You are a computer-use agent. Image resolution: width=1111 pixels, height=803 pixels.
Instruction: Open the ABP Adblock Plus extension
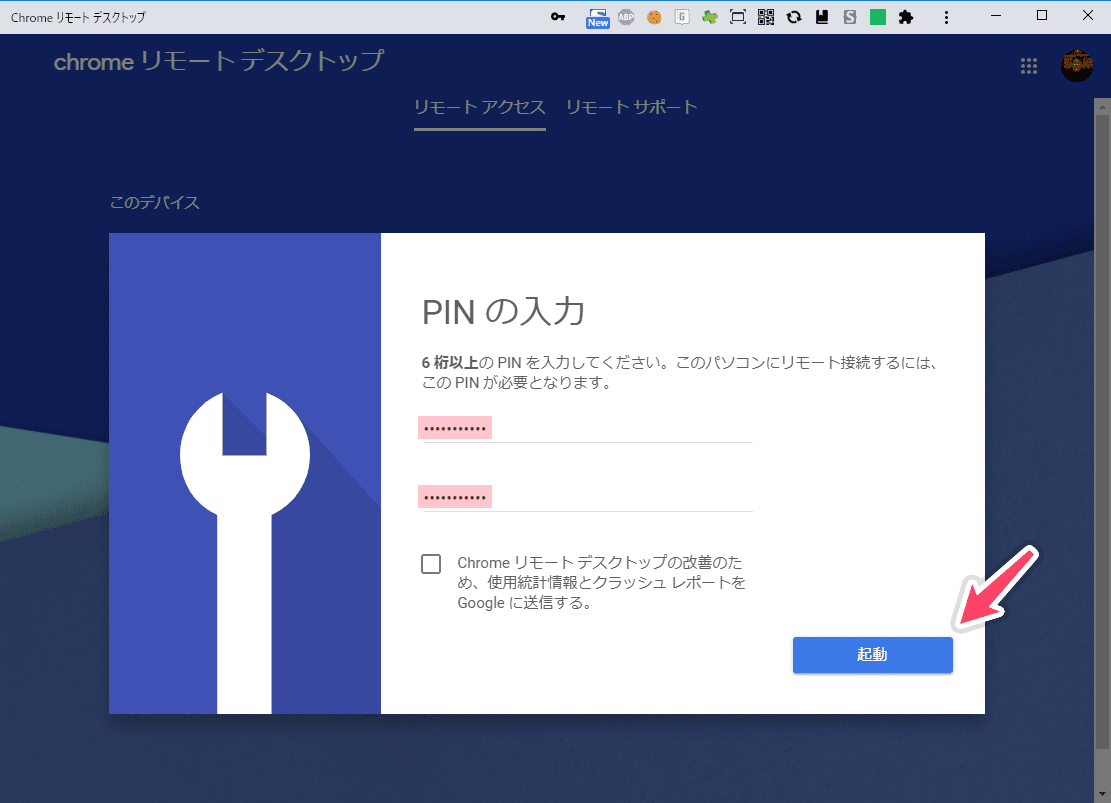click(626, 17)
